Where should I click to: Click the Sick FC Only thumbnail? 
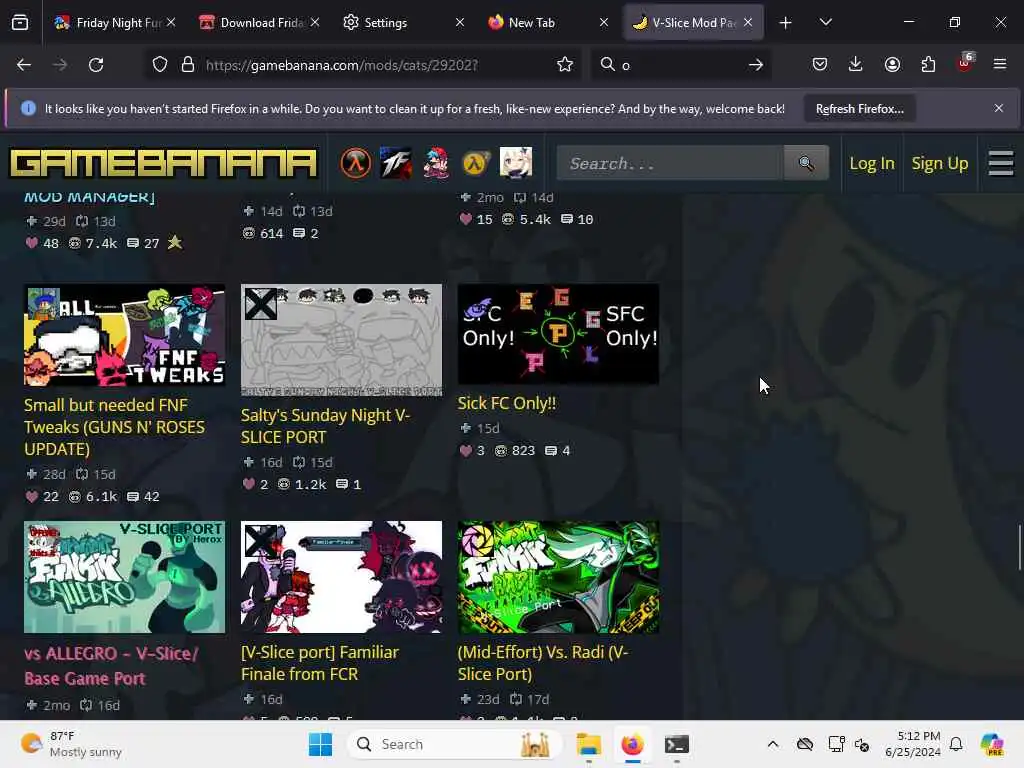[558, 334]
